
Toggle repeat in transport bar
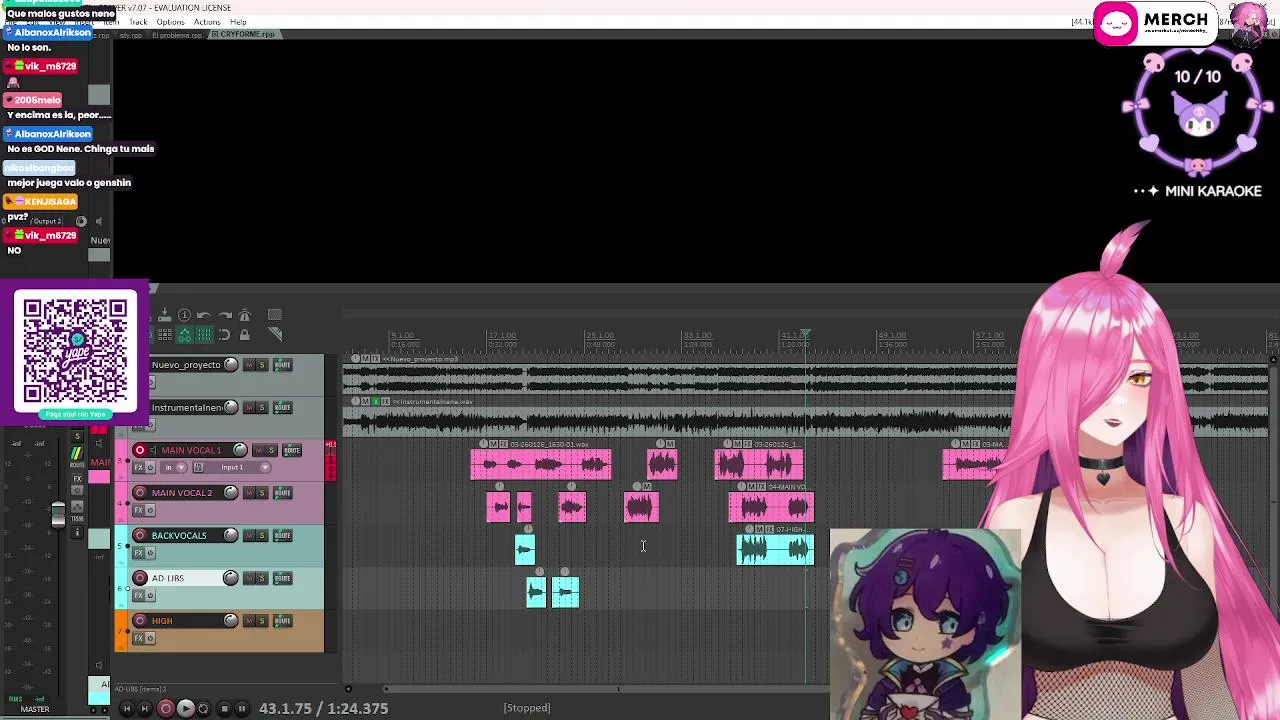click(x=203, y=708)
